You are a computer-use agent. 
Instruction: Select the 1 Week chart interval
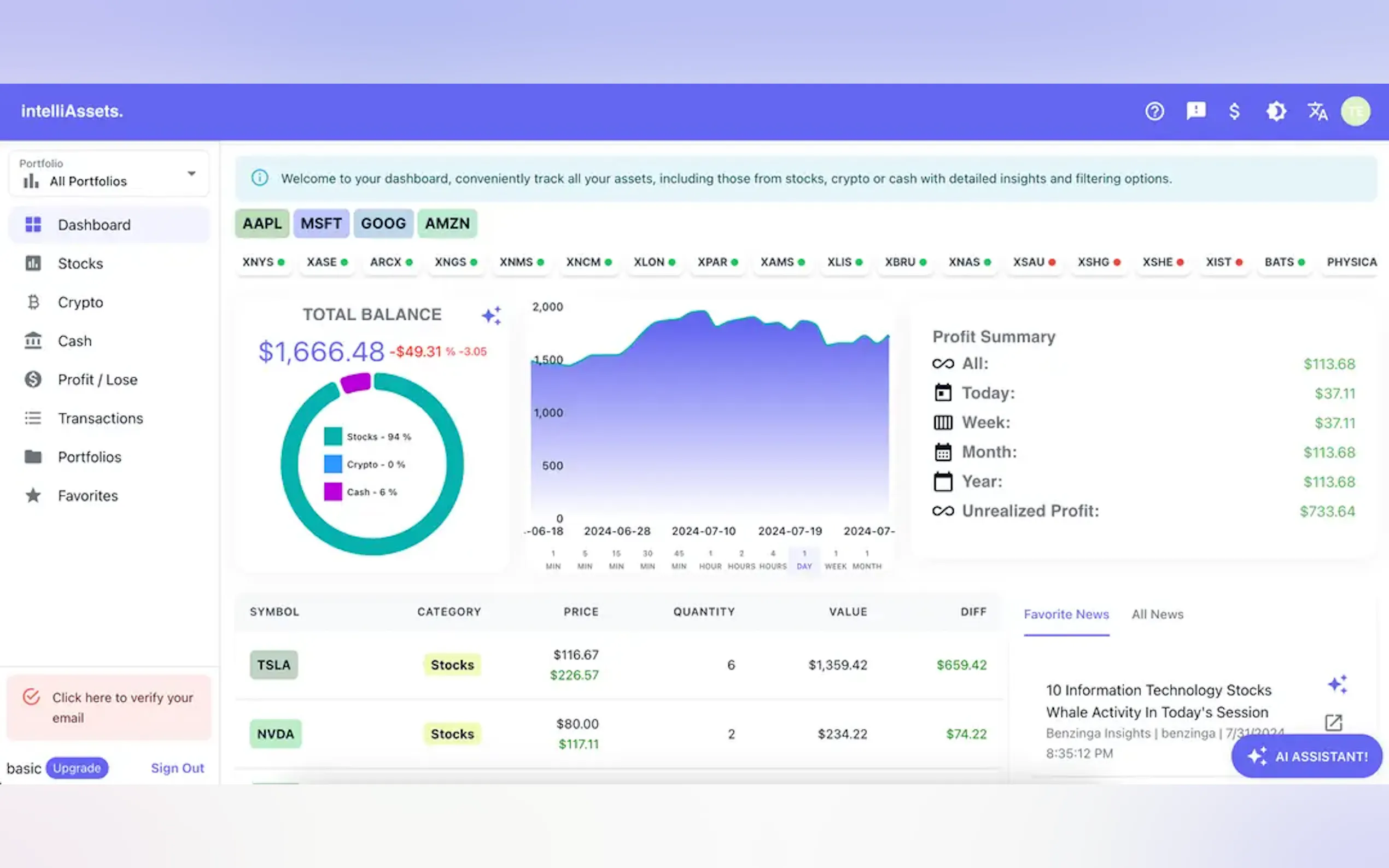point(836,560)
